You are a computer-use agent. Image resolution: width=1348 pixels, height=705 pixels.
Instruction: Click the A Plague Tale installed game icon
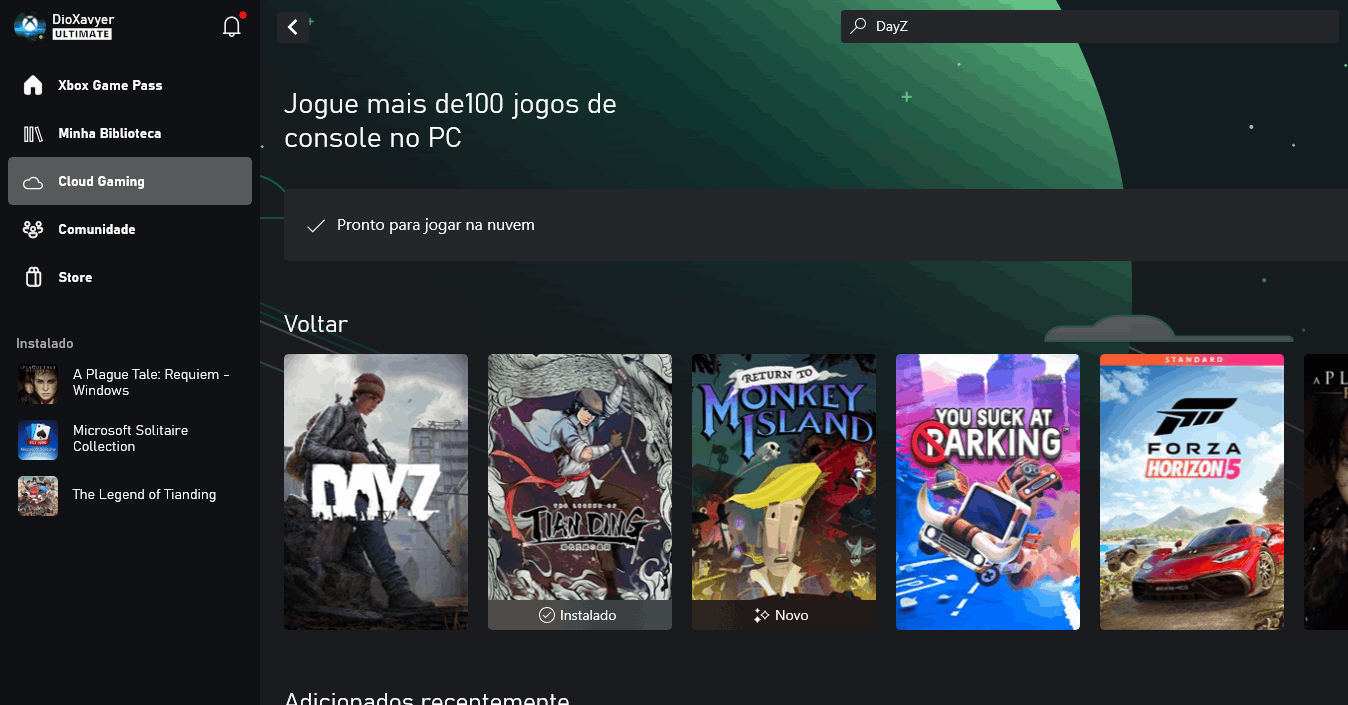(x=38, y=383)
